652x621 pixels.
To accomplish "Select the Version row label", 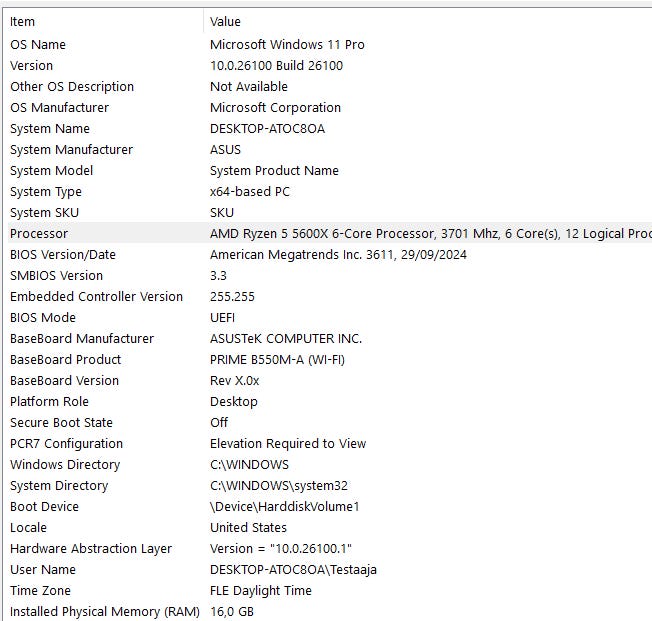I will pyautogui.click(x=31, y=66).
